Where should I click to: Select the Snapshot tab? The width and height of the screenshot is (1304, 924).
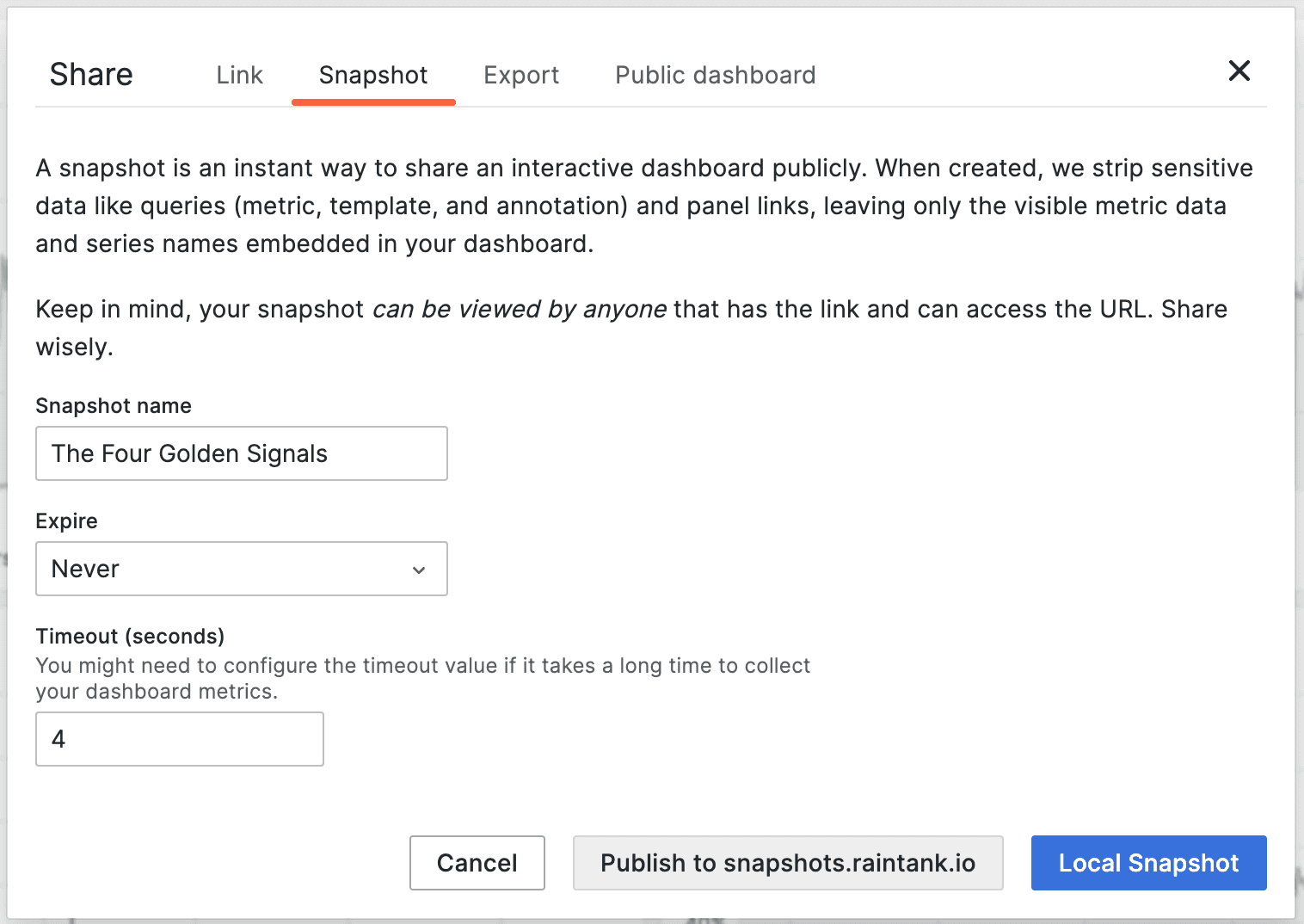click(373, 76)
